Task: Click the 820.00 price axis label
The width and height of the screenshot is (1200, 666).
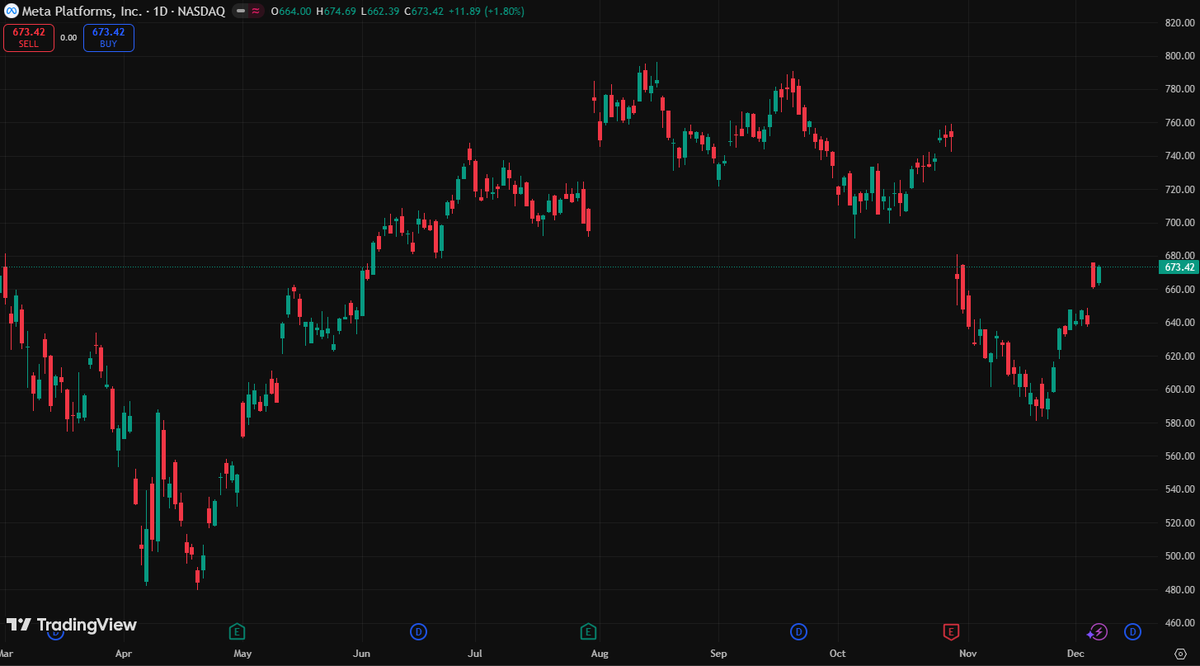Action: [1179, 22]
